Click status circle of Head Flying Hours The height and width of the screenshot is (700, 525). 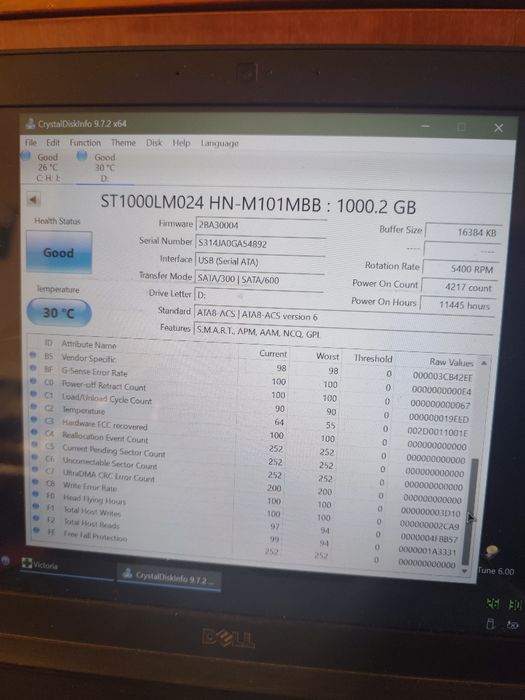coord(36,494)
